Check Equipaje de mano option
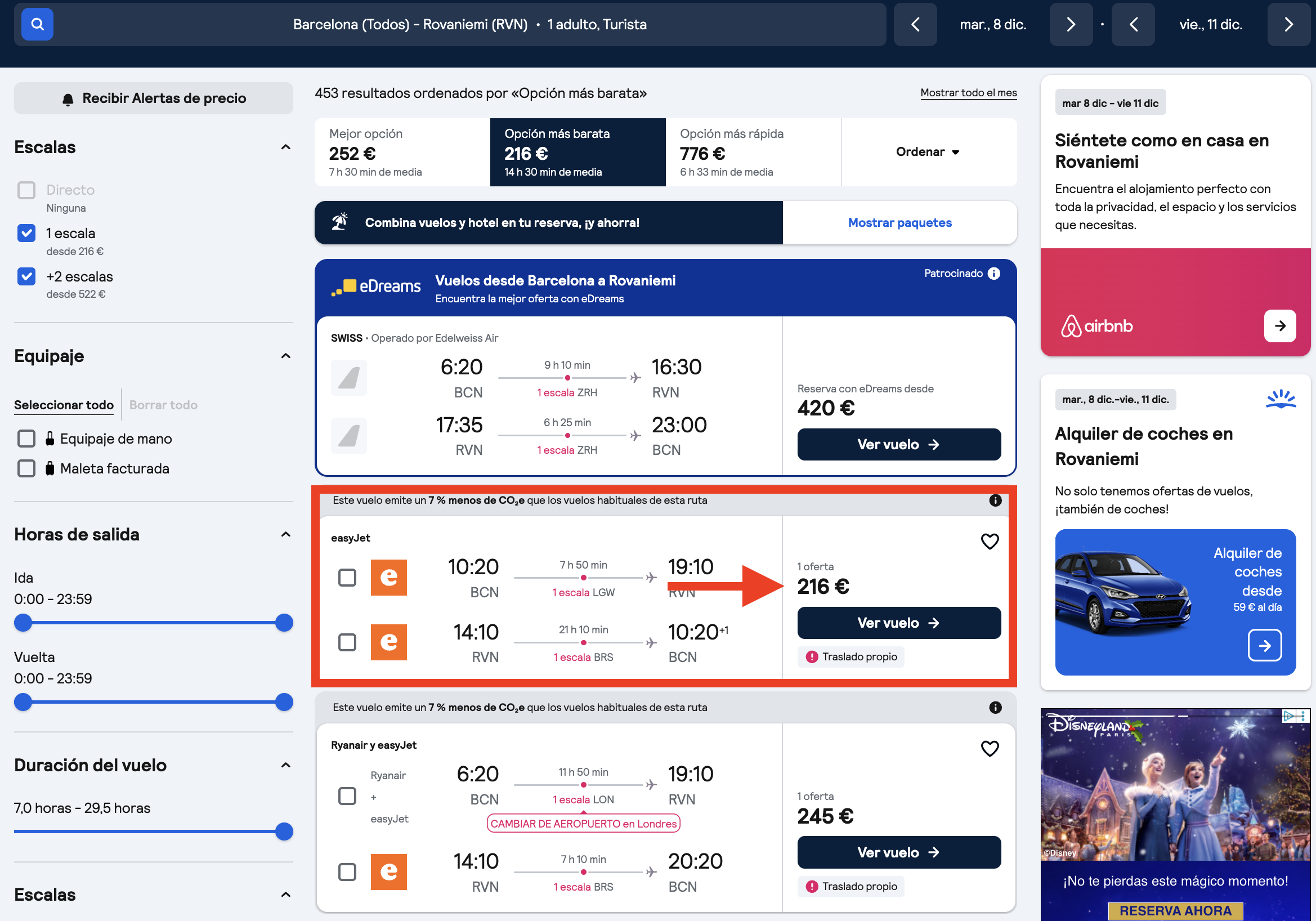This screenshot has width=1316, height=921. tap(26, 439)
